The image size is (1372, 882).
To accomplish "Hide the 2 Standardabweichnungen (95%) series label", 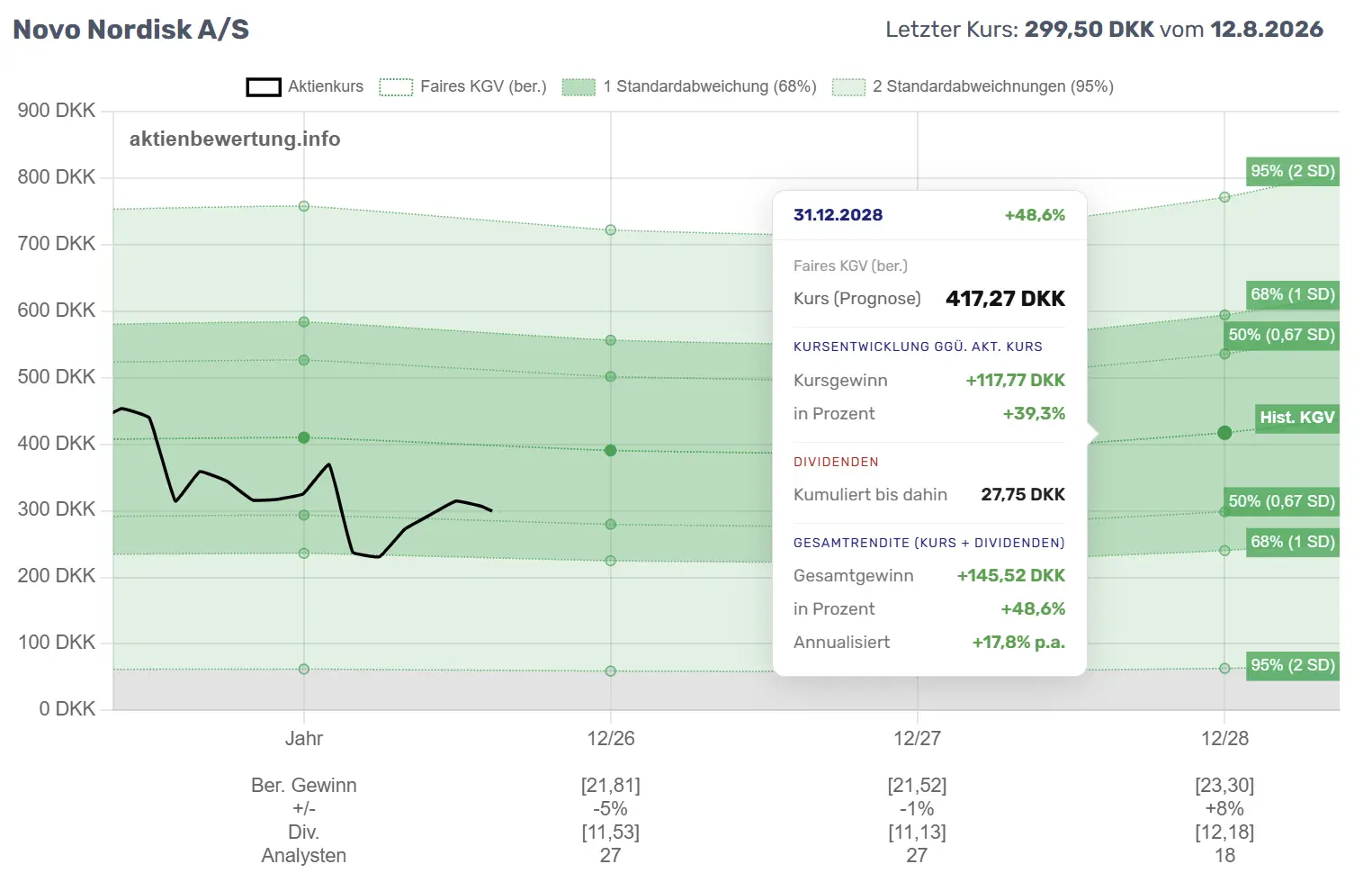I will click(993, 86).
